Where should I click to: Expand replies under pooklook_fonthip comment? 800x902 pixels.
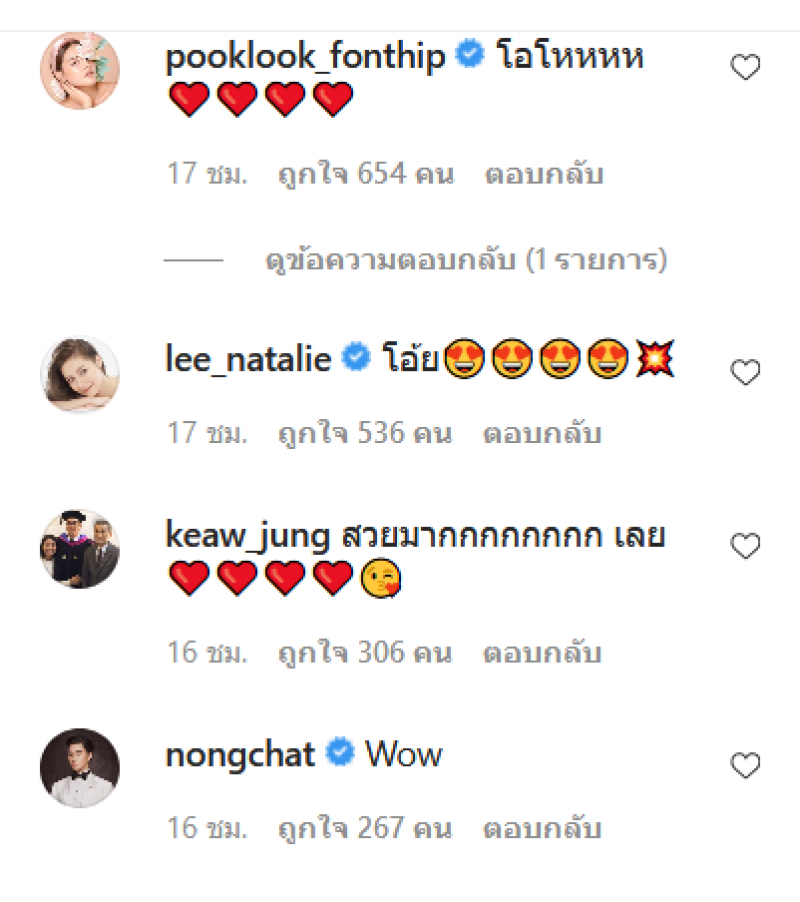pos(466,261)
